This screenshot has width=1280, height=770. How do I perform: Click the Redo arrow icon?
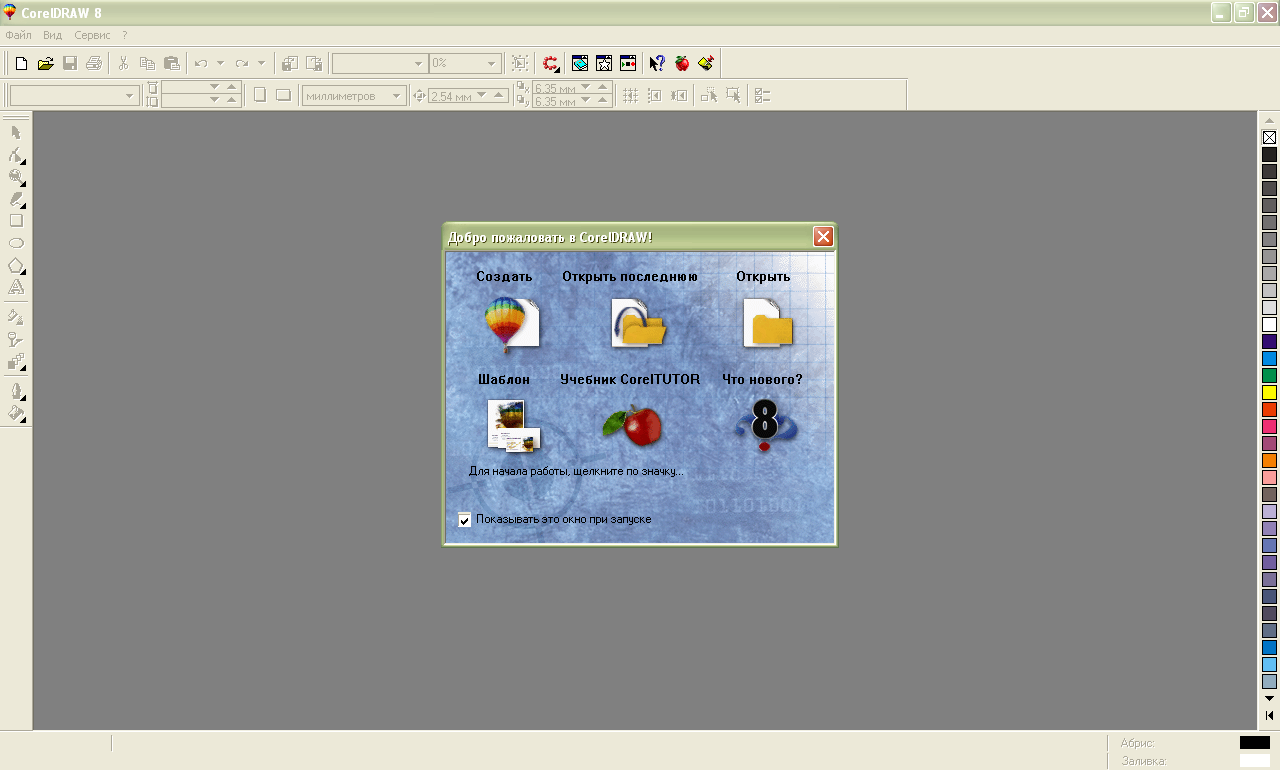[x=242, y=63]
